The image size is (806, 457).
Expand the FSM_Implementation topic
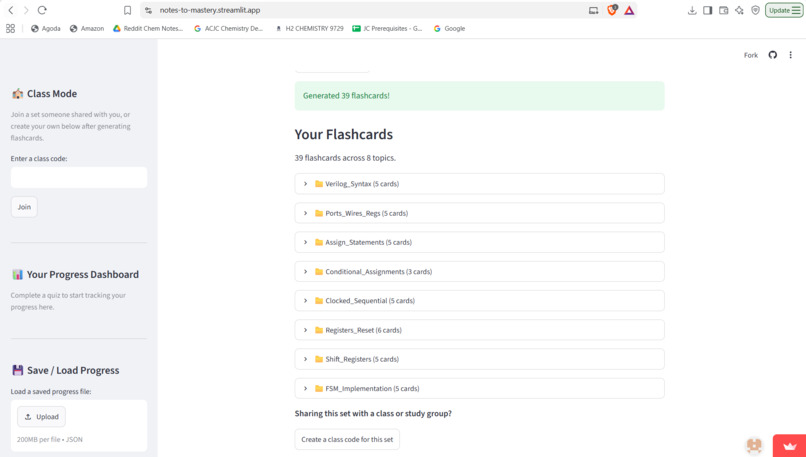pyautogui.click(x=479, y=389)
